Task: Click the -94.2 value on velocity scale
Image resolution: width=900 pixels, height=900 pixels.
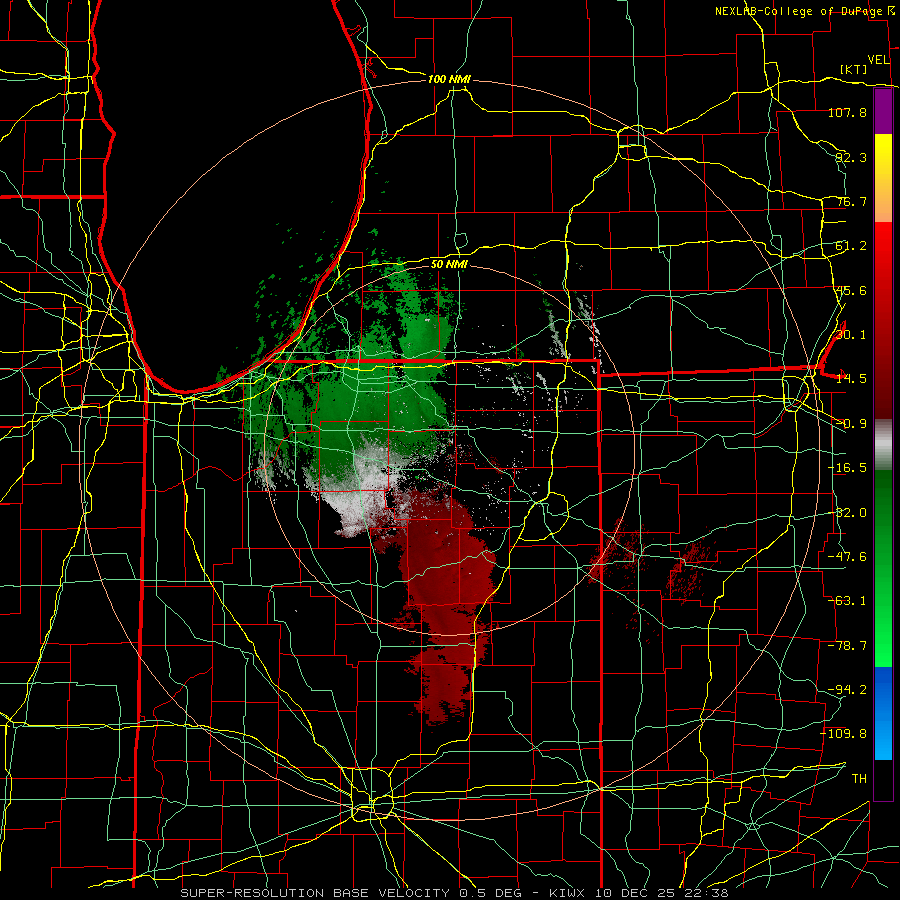Action: pyautogui.click(x=847, y=690)
